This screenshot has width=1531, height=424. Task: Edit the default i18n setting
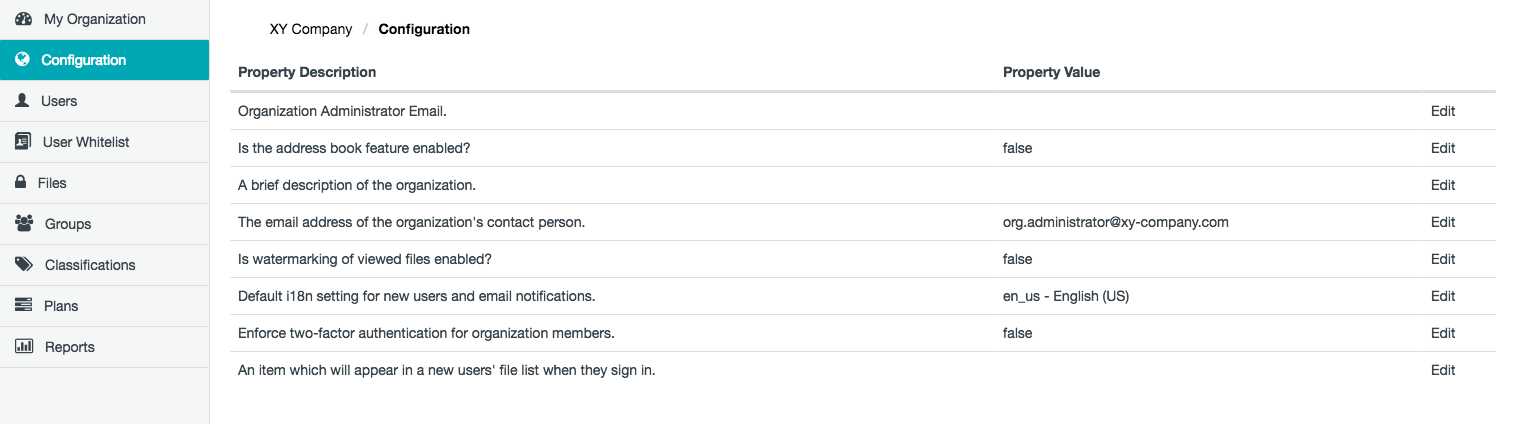coord(1442,296)
